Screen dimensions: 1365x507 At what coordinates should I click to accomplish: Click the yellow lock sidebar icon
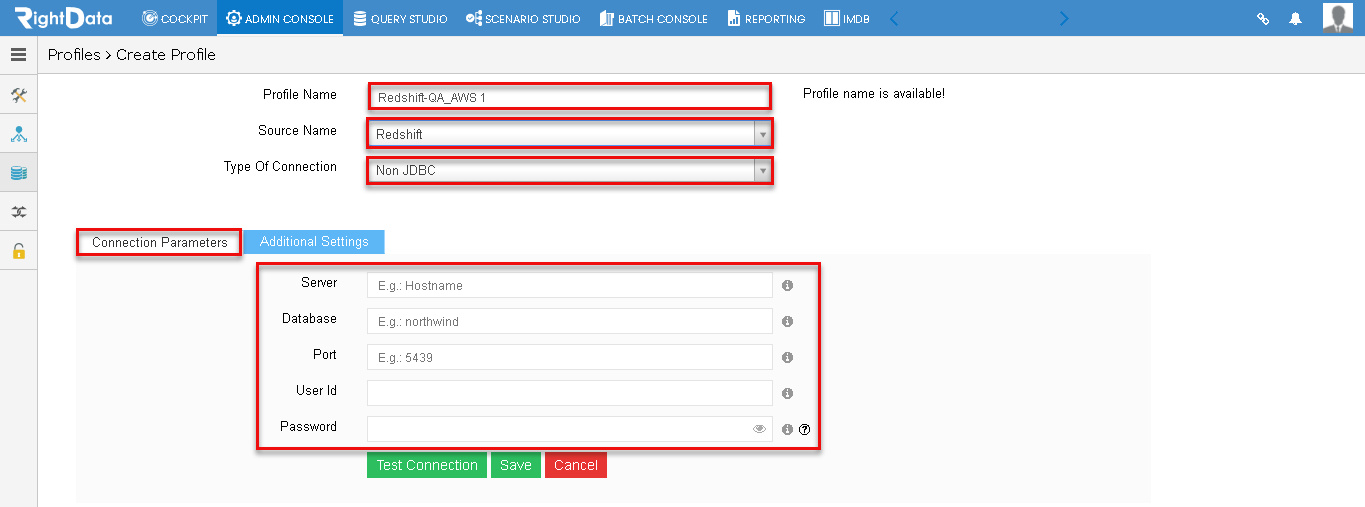click(18, 251)
